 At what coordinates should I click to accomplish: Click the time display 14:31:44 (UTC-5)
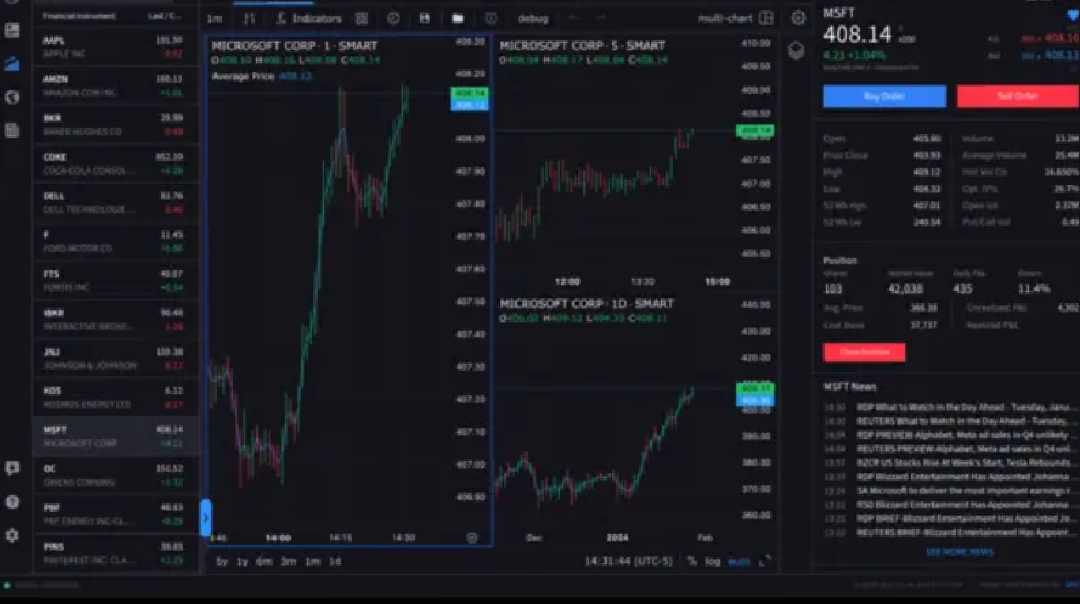(x=628, y=561)
